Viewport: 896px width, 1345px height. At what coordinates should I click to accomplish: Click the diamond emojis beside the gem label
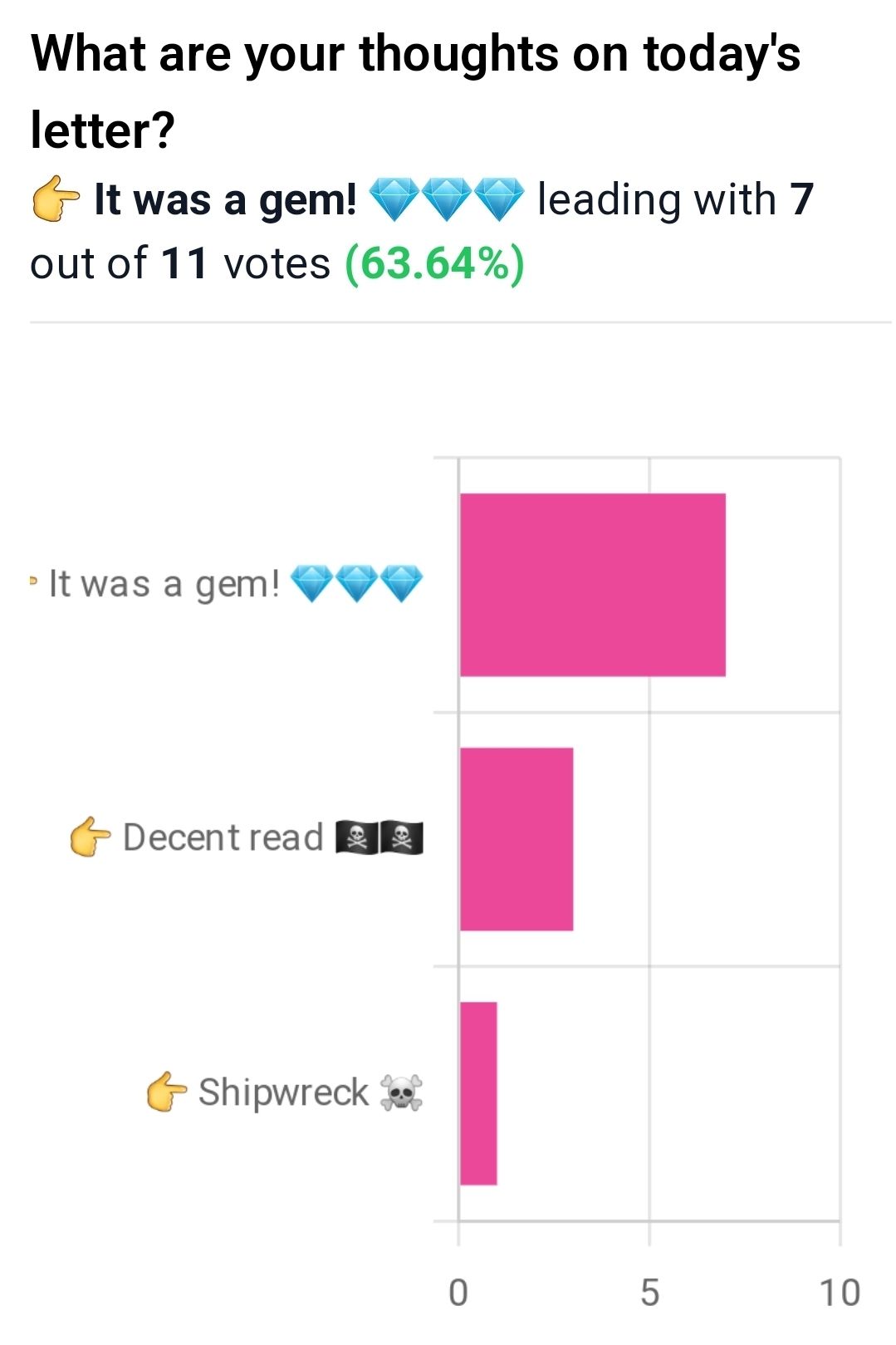pos(356,583)
